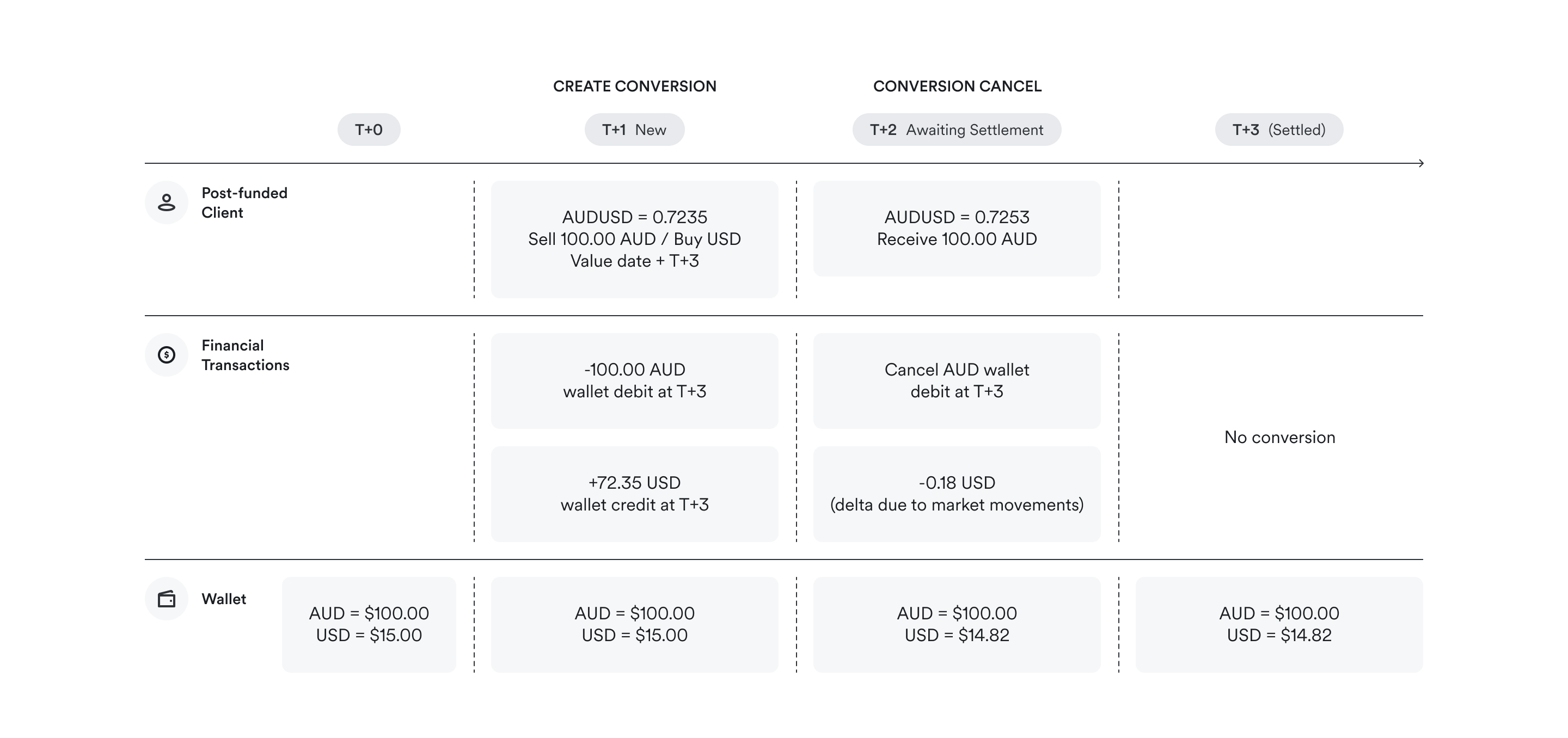Click the Financial Transactions dollar coin icon
Image resolution: width=1568 pixels, height=738 pixels.
(166, 355)
